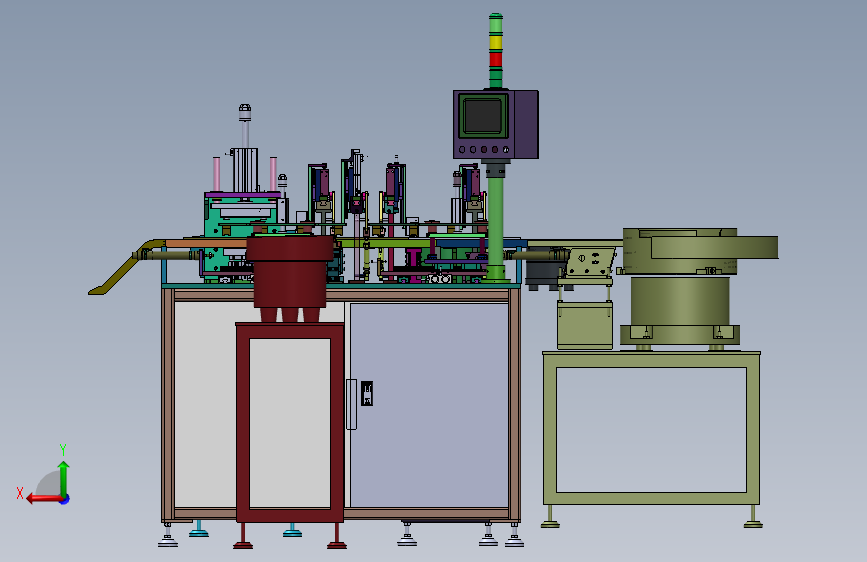Select the cabinet door handle

pyautogui.click(x=351, y=404)
